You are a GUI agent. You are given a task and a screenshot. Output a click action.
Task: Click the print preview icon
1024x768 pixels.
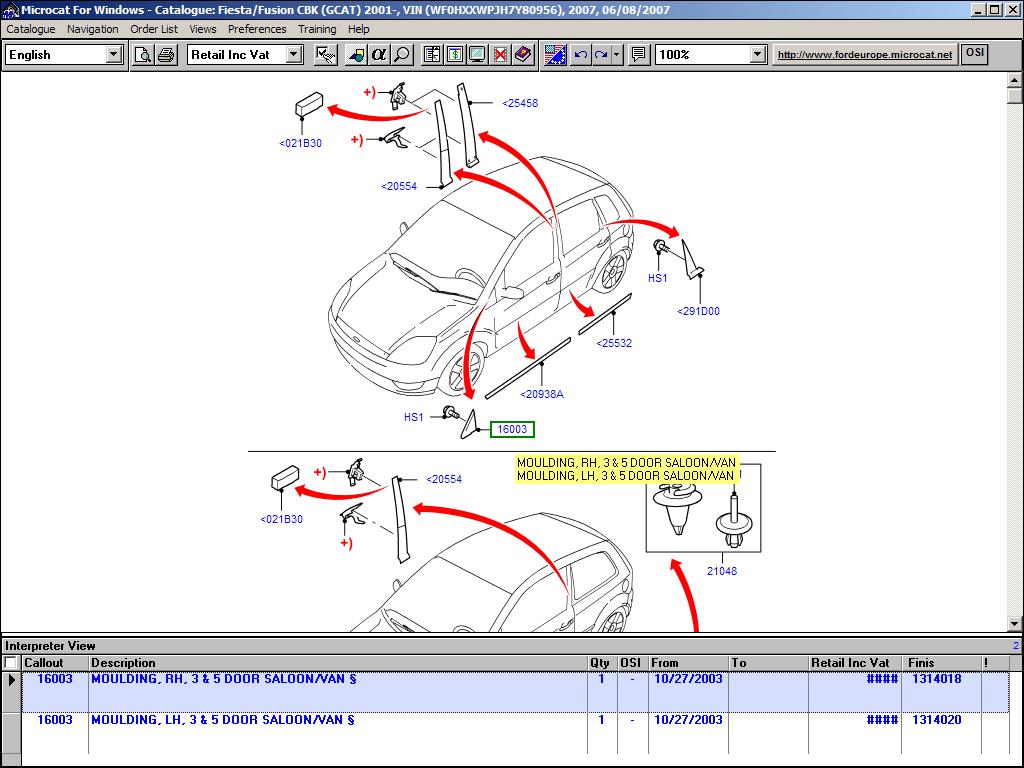pos(143,55)
